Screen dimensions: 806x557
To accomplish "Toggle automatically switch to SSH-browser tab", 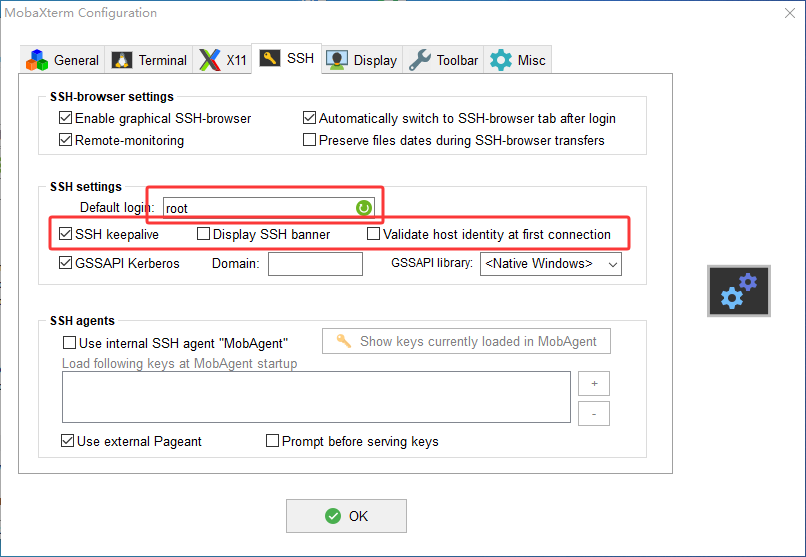I will tap(309, 118).
